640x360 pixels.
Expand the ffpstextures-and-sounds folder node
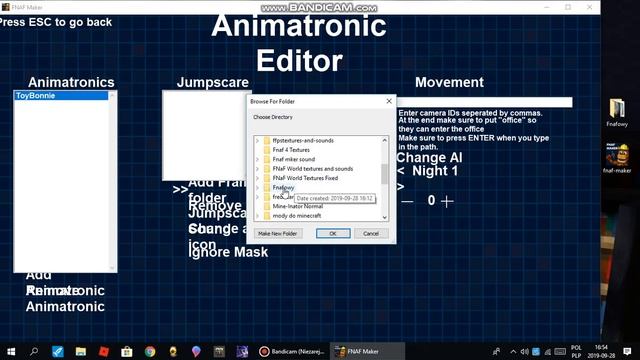tap(258, 140)
